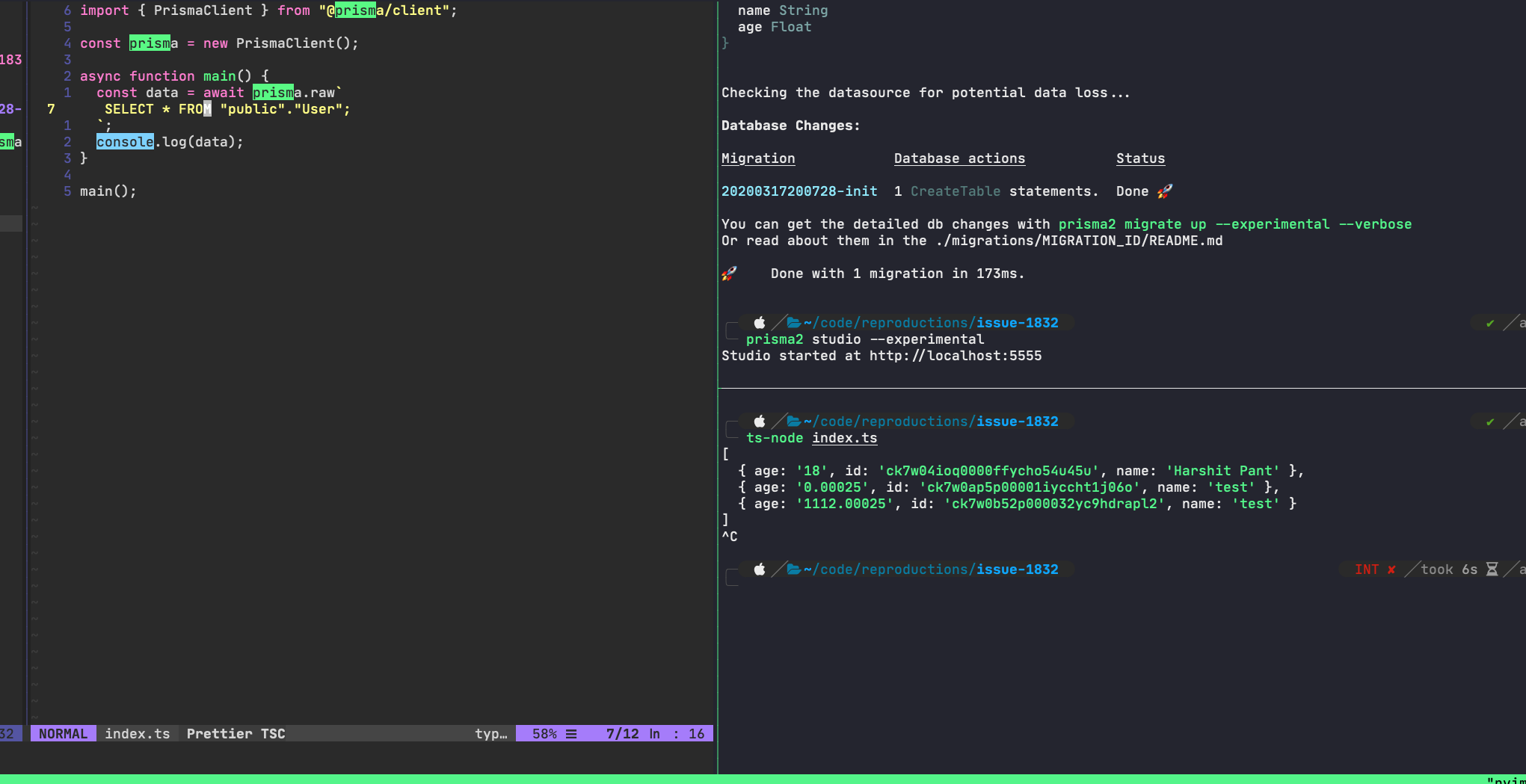Click the rocket icon after Done status
The height and width of the screenshot is (784, 1526).
pyautogui.click(x=1164, y=191)
